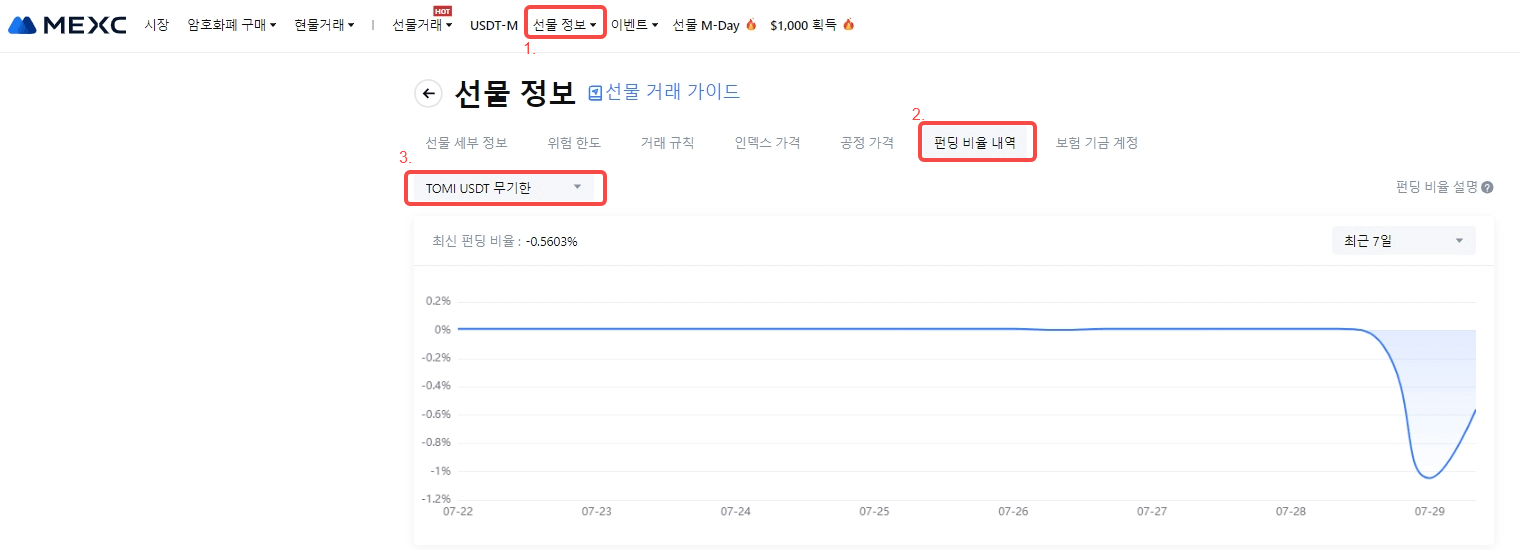The image size is (1520, 550).
Task: Switch to the 펀딩 비율 내역 tab
Action: coord(975,143)
